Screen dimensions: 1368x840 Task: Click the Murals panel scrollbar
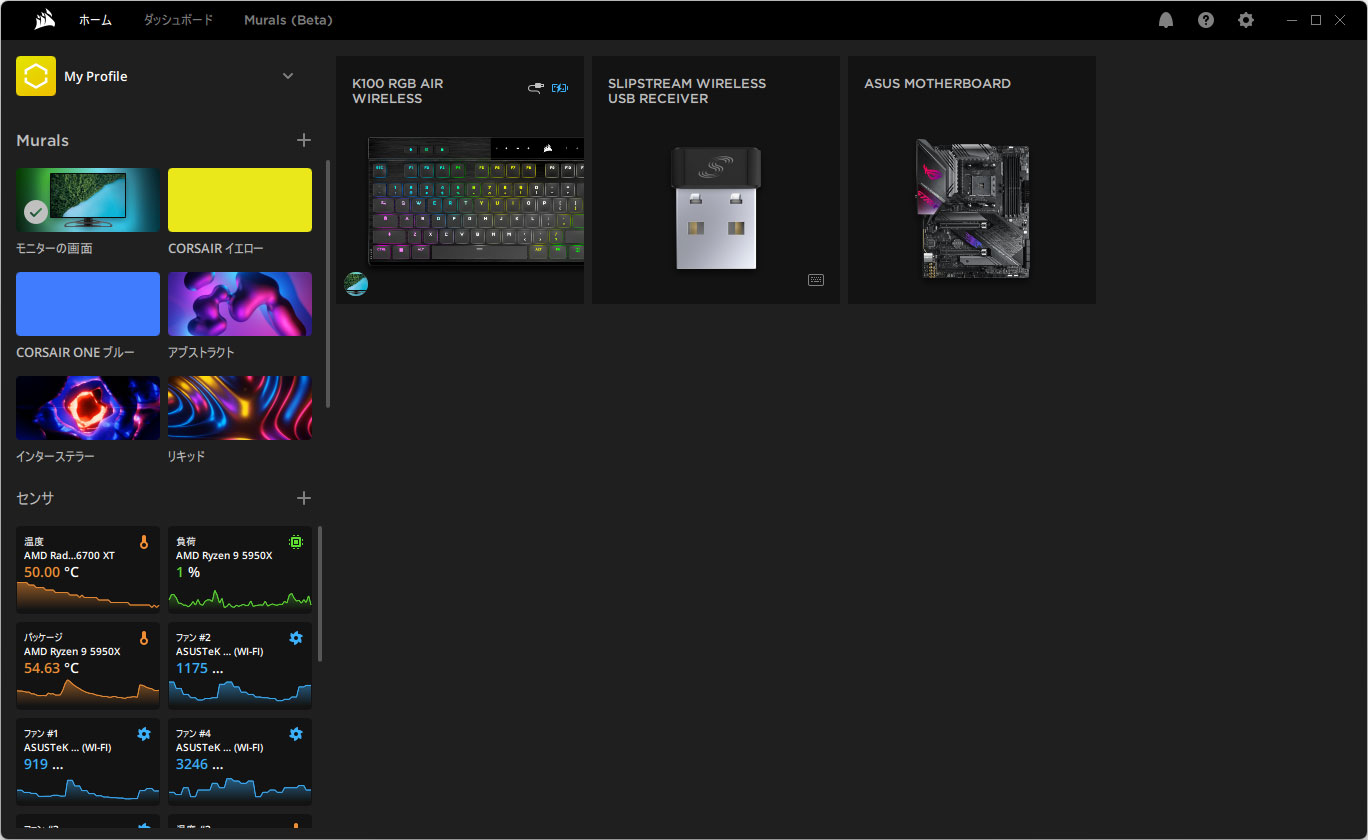[328, 283]
